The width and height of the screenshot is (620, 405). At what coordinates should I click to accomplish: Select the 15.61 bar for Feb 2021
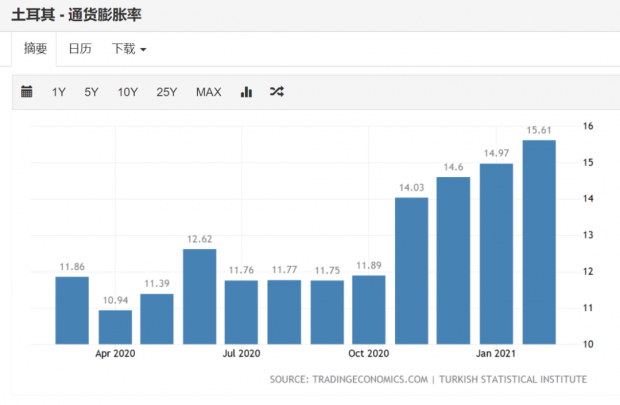point(539,242)
